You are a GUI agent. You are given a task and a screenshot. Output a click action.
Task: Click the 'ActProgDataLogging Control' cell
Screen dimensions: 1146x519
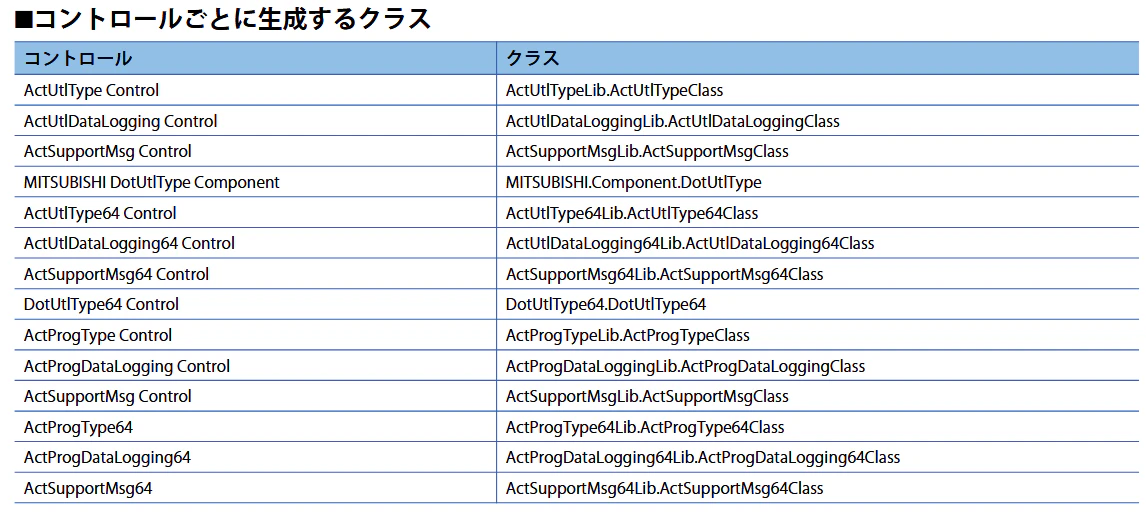point(255,365)
